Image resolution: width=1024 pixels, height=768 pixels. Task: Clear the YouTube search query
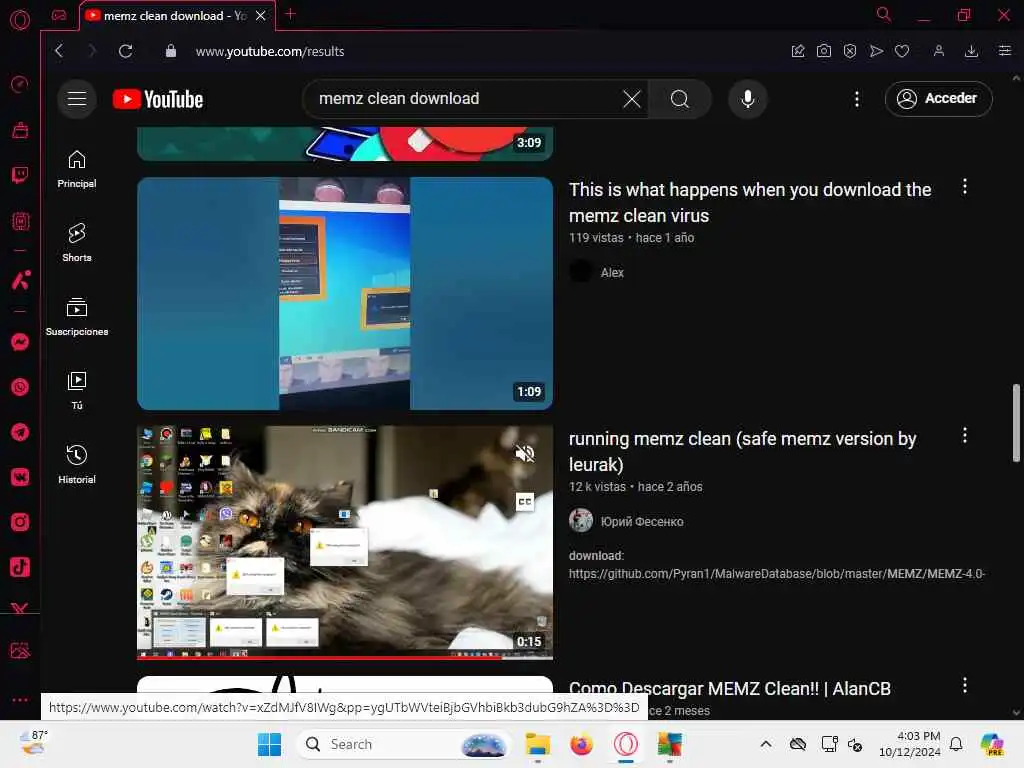click(x=632, y=99)
